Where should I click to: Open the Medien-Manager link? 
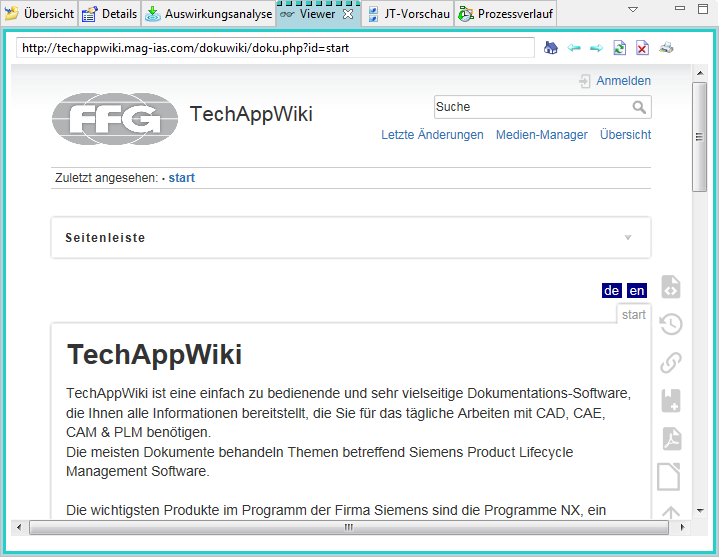[541, 135]
